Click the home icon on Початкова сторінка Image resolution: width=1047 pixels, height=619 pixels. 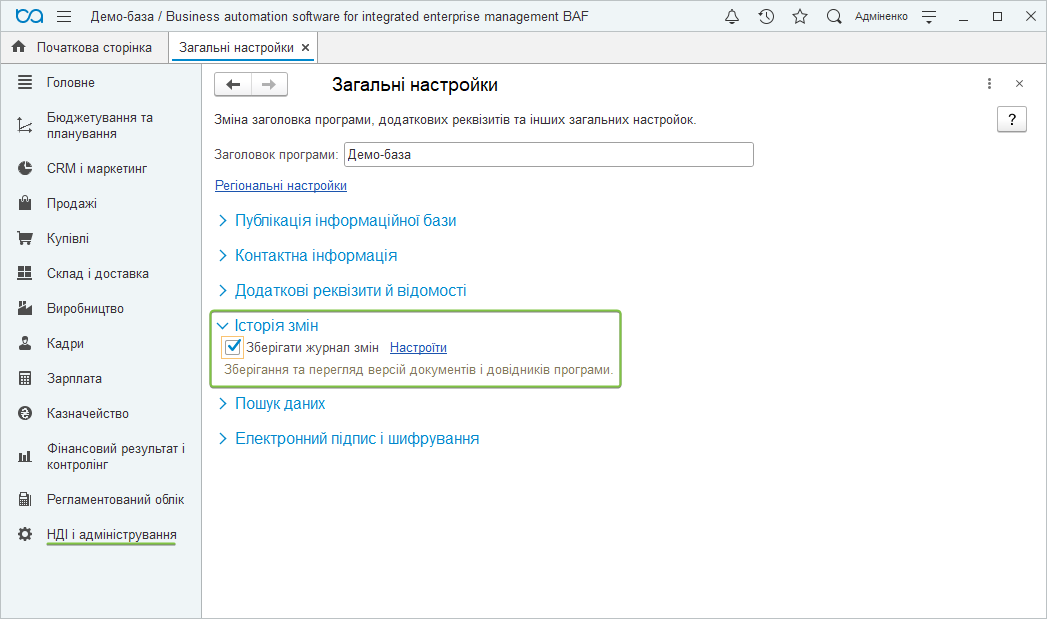(x=19, y=47)
